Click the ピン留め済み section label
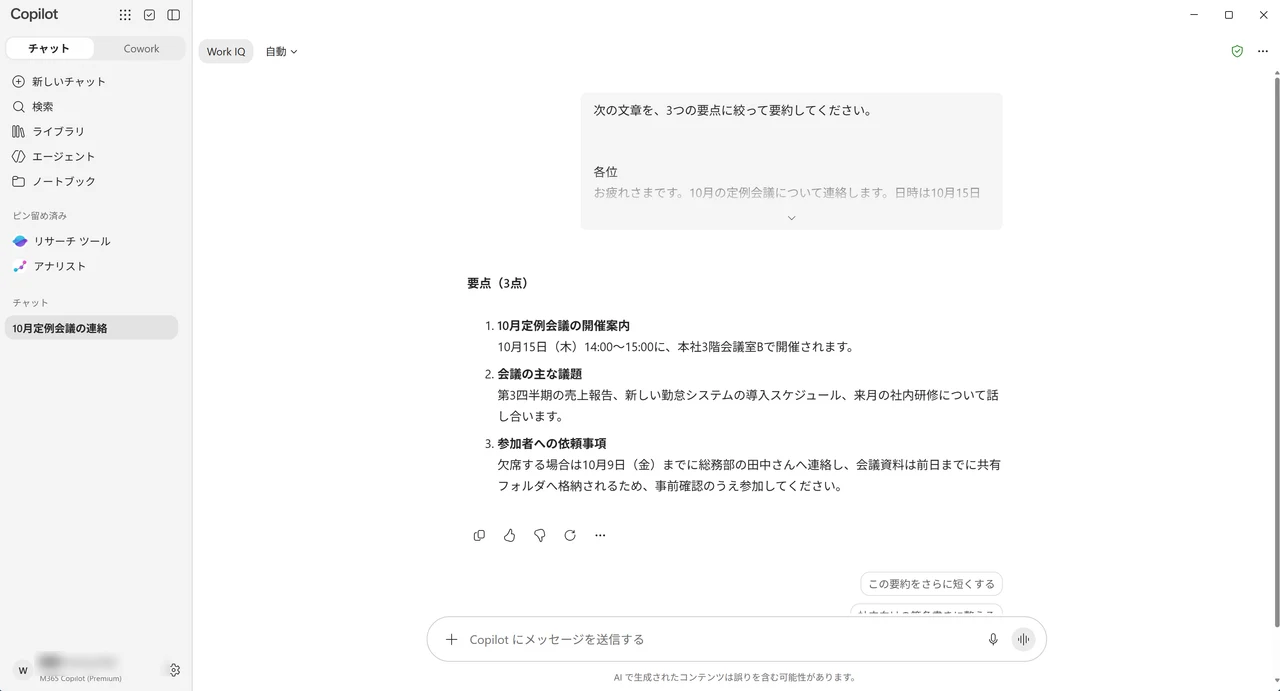The height and width of the screenshot is (691, 1280). (40, 215)
